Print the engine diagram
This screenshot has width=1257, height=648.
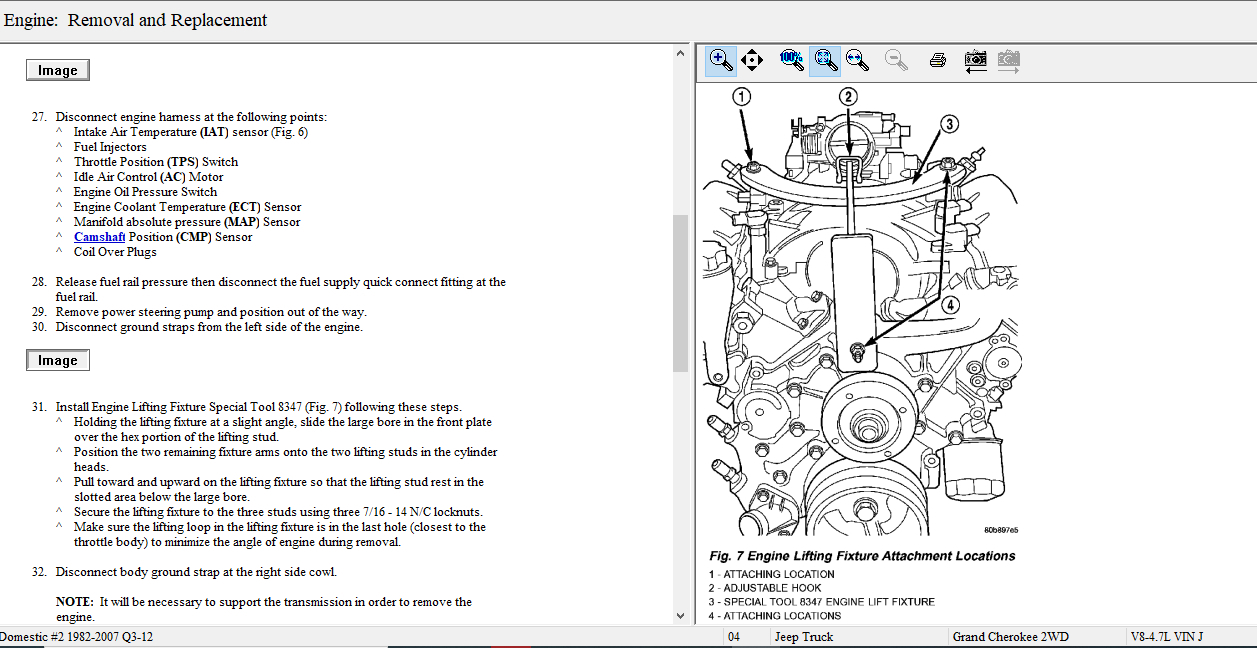937,60
